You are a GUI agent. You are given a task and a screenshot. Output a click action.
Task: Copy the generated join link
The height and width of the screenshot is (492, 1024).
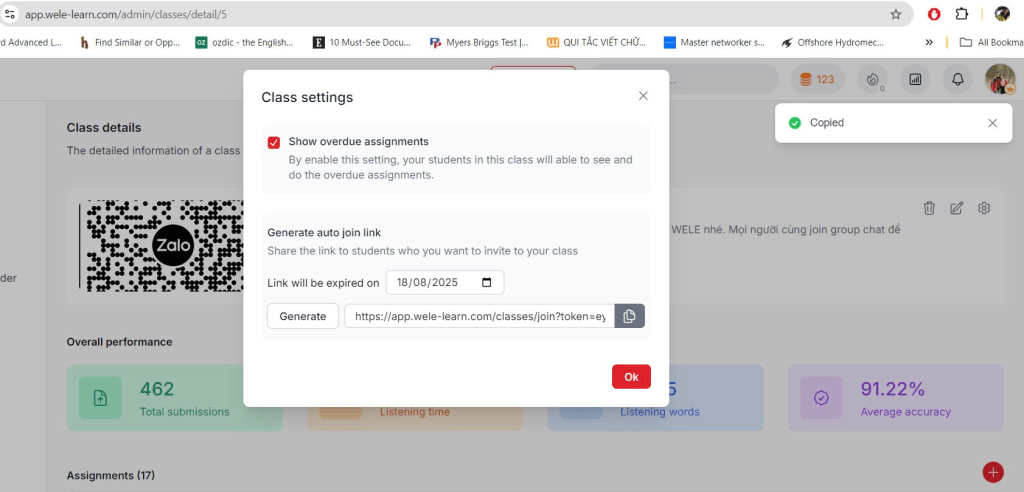(x=629, y=316)
